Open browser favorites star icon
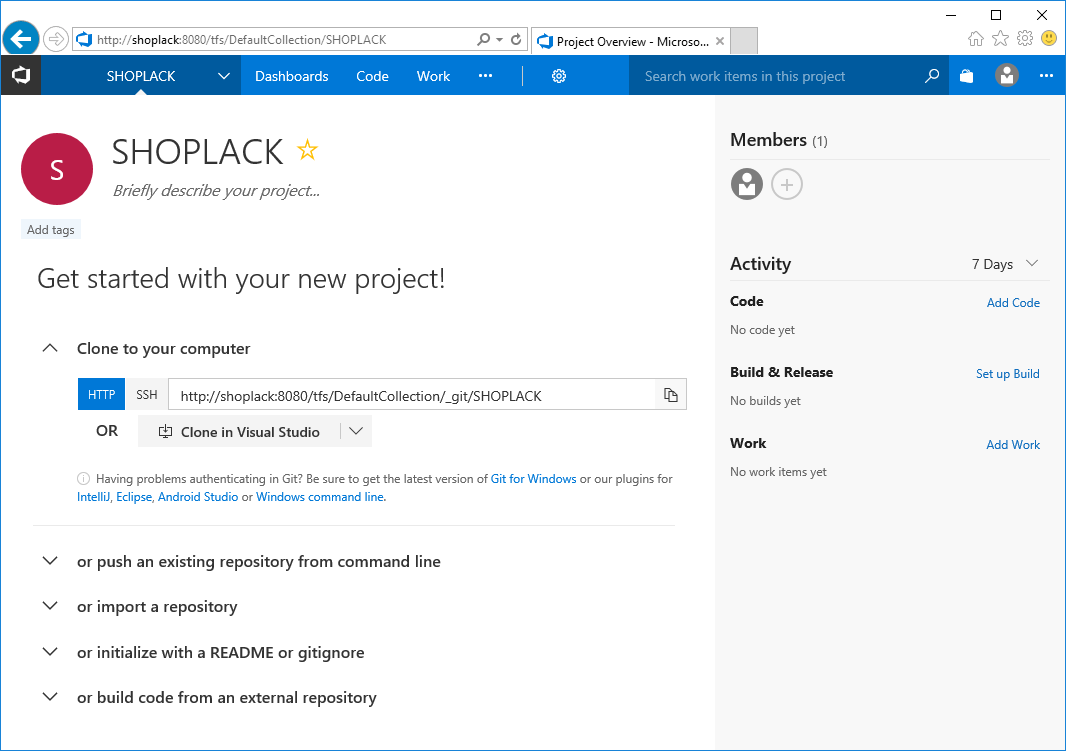This screenshot has width=1066, height=751. click(x=1000, y=39)
